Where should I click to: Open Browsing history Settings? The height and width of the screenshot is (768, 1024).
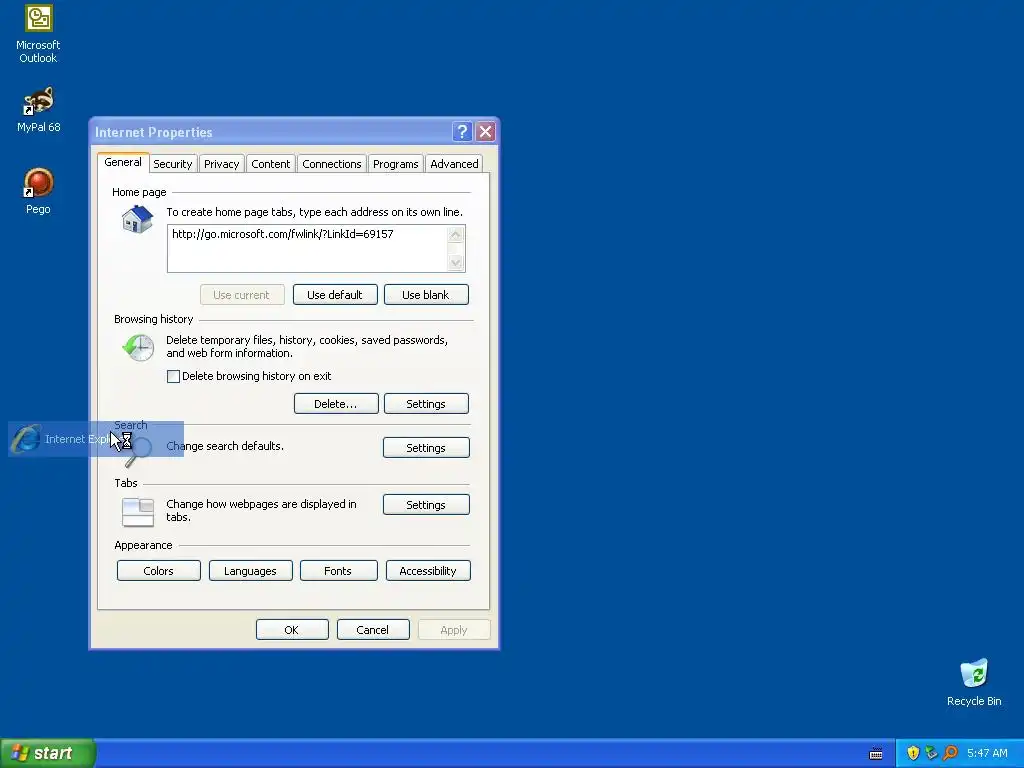426,404
